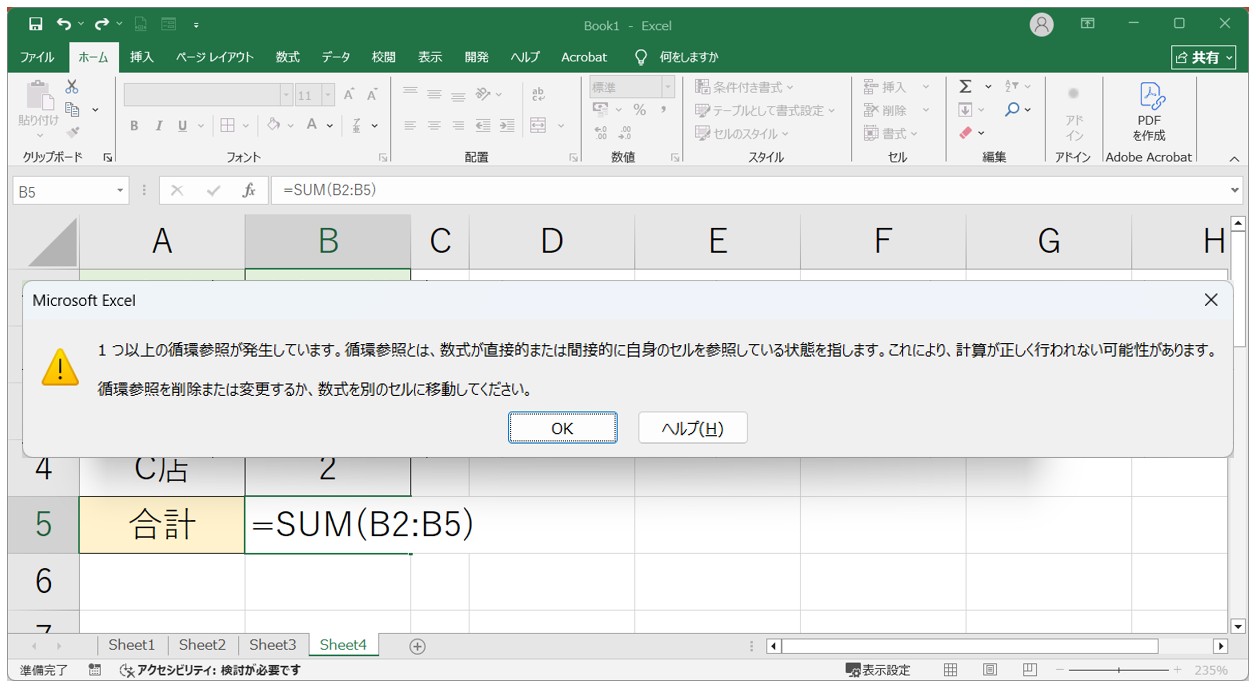1256x689 pixels.
Task: Open the number format 標準 dropdown
Action: 668,87
